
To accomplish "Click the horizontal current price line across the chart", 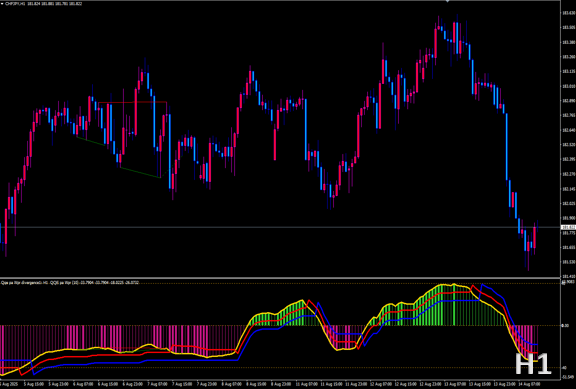I will tap(280, 227).
